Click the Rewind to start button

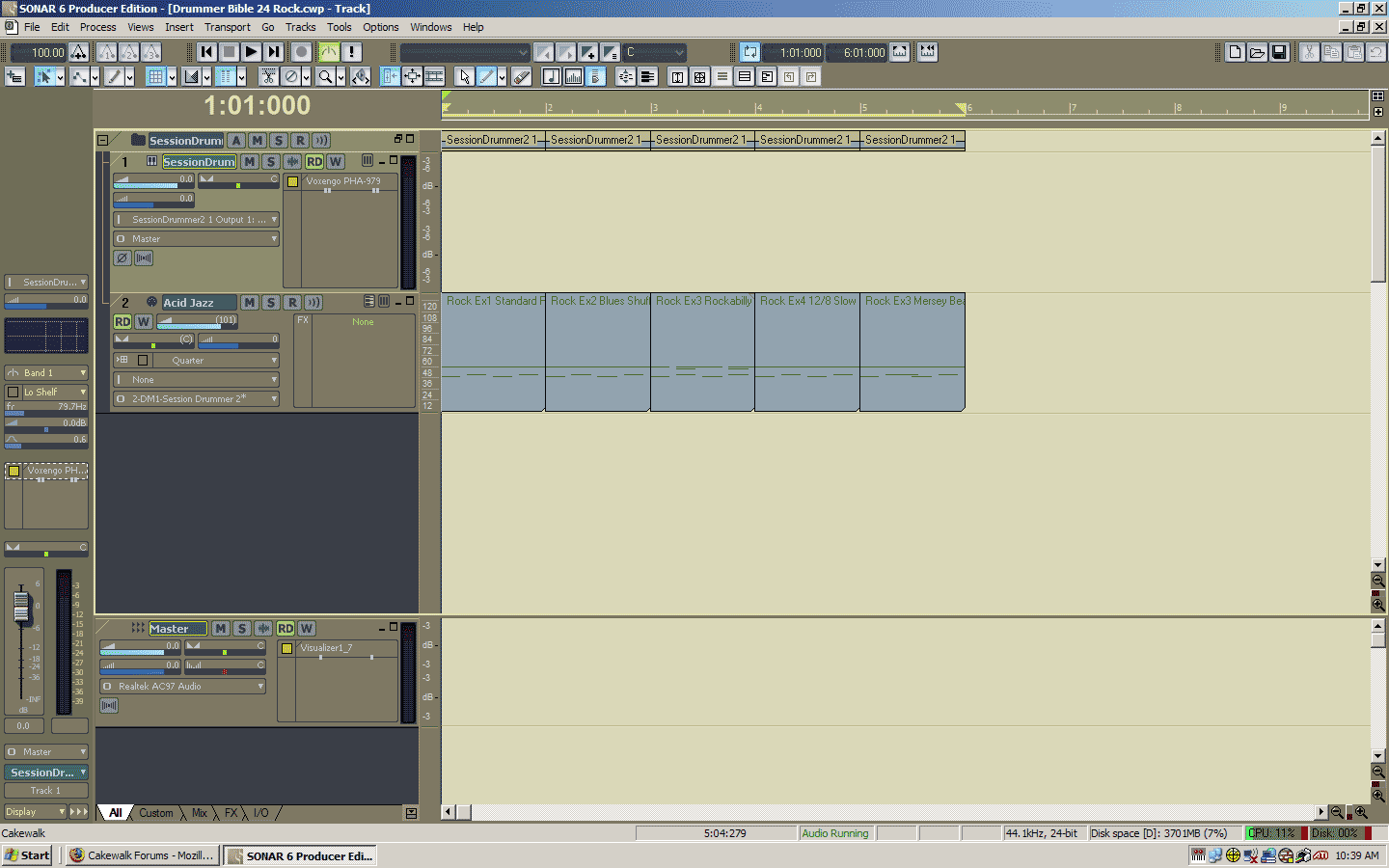(x=207, y=52)
